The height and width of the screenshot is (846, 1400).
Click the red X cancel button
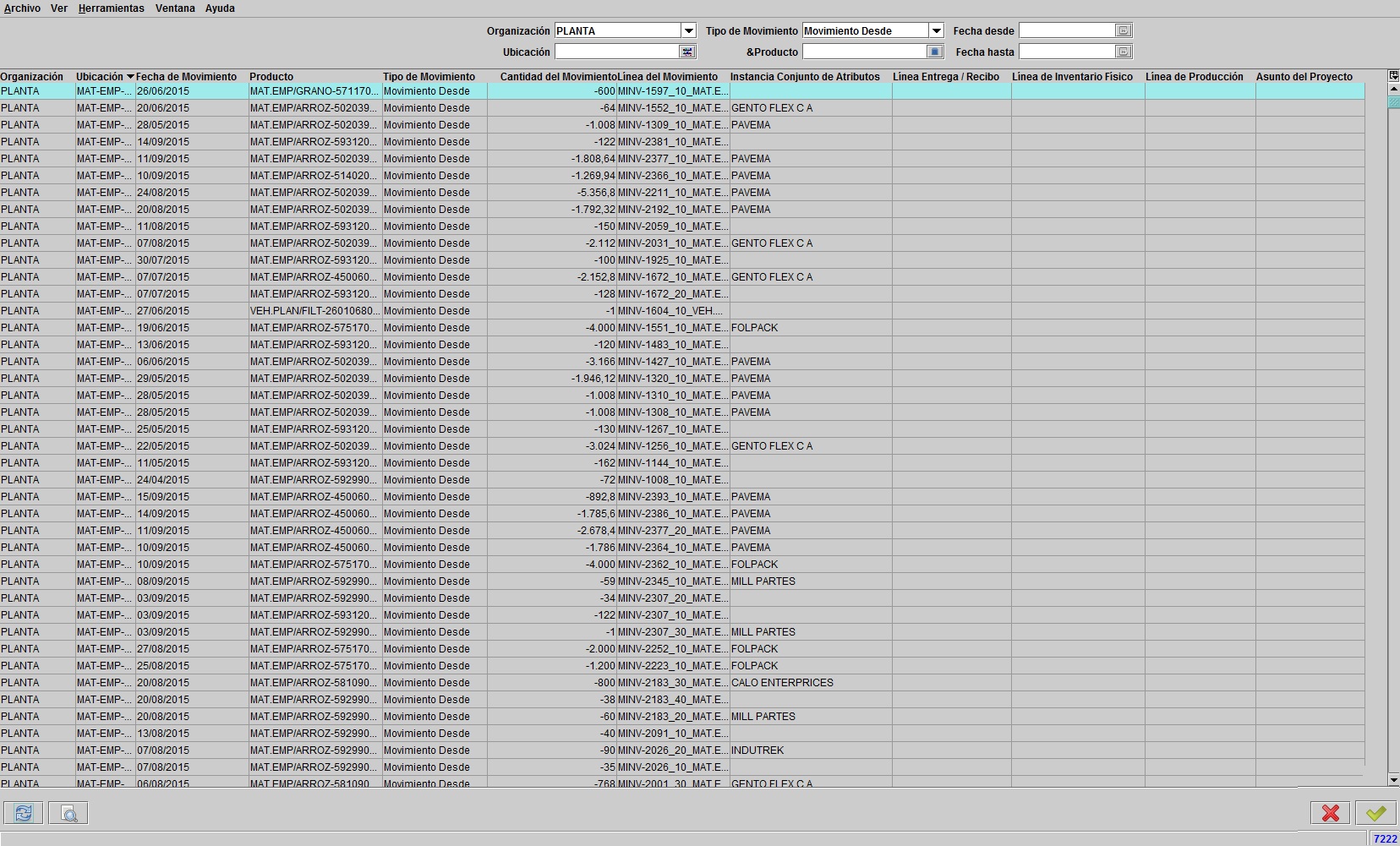[x=1331, y=813]
